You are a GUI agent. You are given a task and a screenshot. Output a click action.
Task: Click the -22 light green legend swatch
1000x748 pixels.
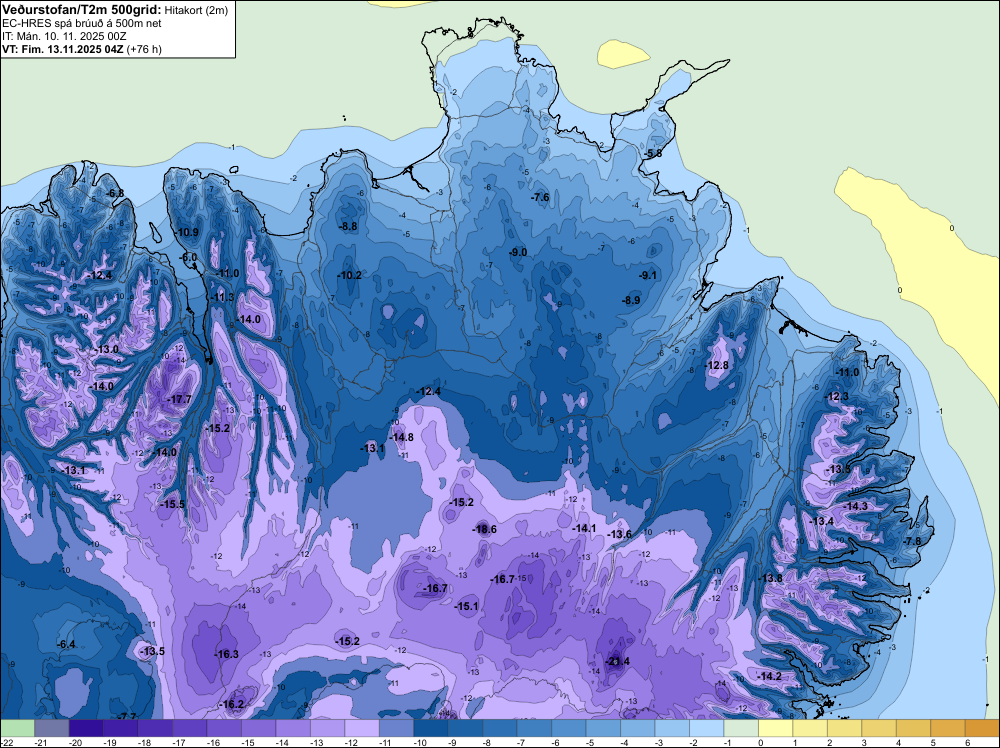click(17, 728)
